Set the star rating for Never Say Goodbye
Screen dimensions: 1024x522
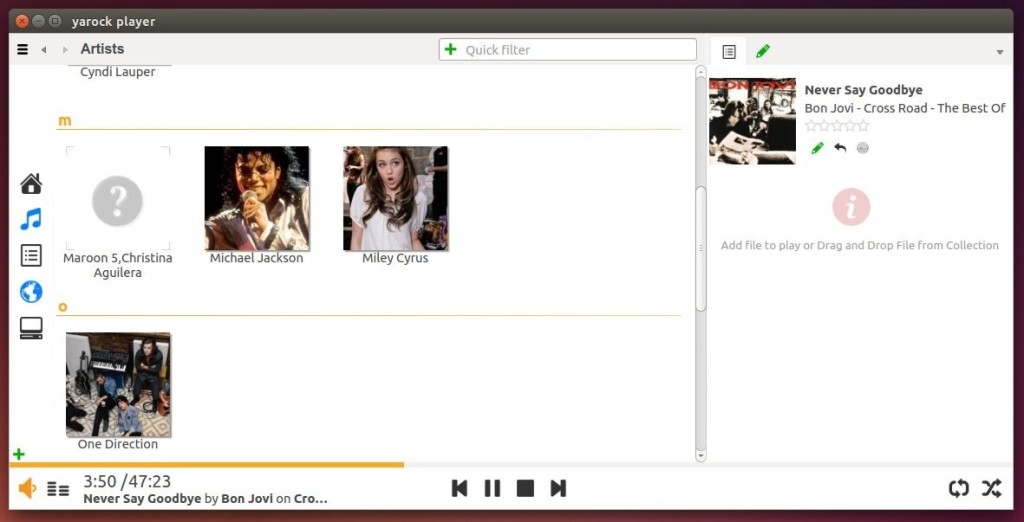point(837,125)
